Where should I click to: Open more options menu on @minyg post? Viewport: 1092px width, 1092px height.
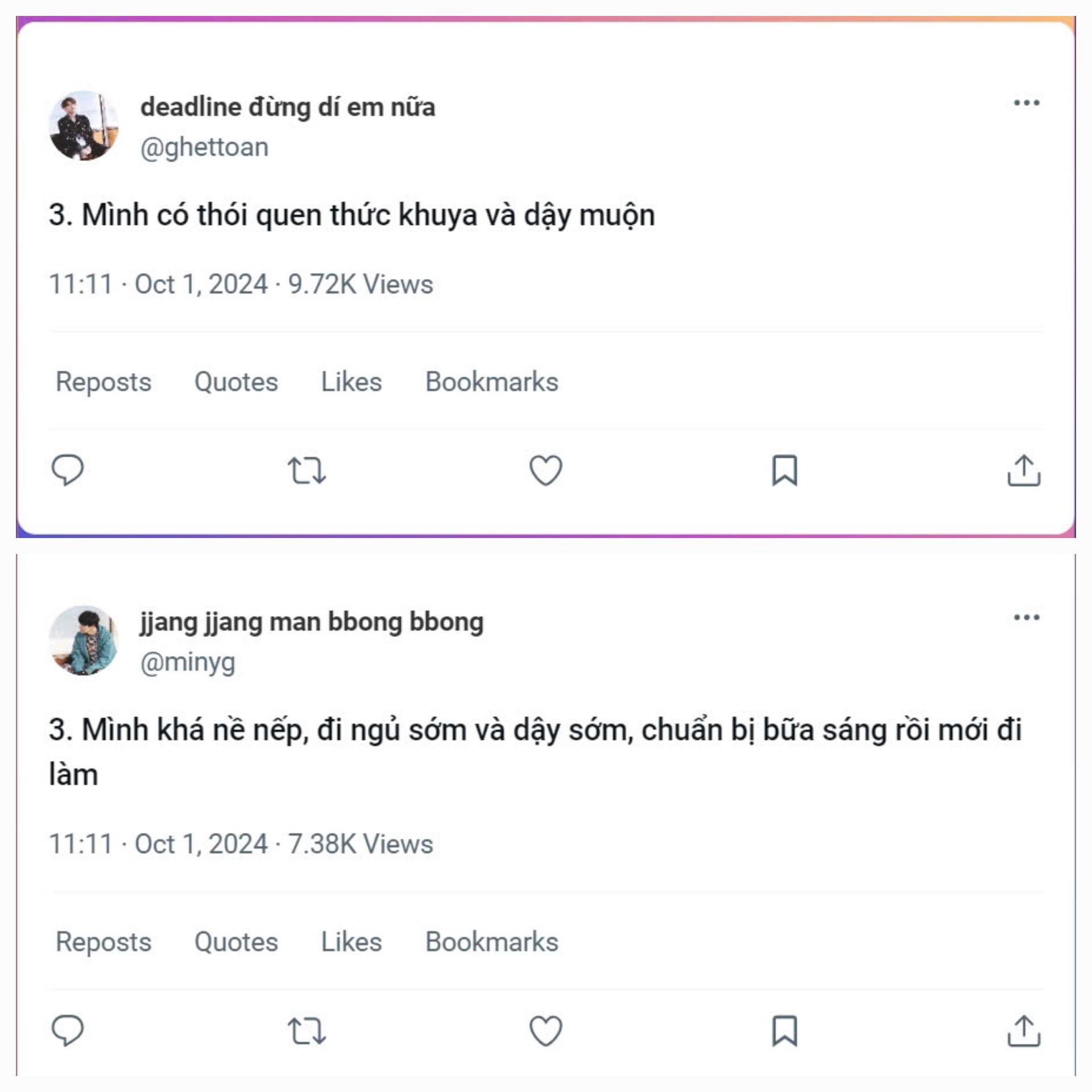point(1027,617)
